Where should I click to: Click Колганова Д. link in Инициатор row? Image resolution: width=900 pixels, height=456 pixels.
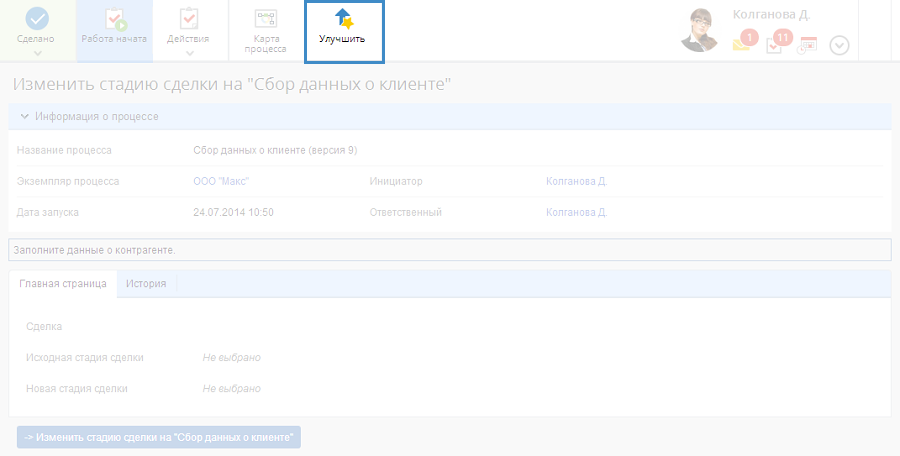(576, 181)
